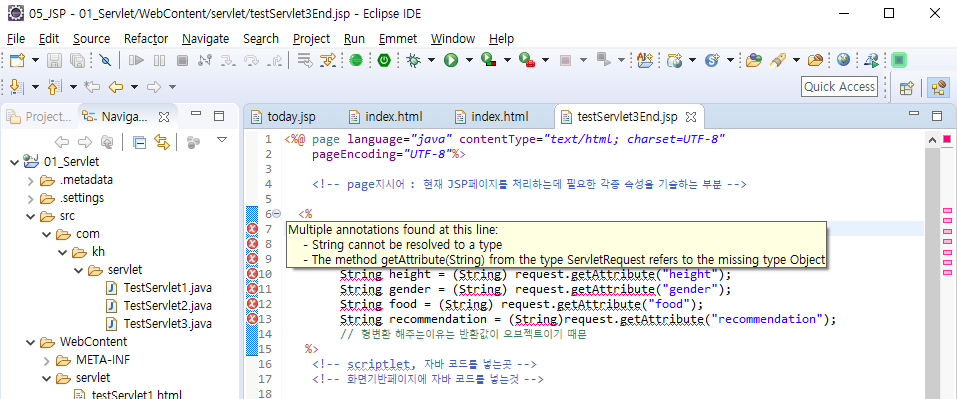This screenshot has height=399, width=957.
Task: Expand the .settings folder
Action: pos(31,198)
